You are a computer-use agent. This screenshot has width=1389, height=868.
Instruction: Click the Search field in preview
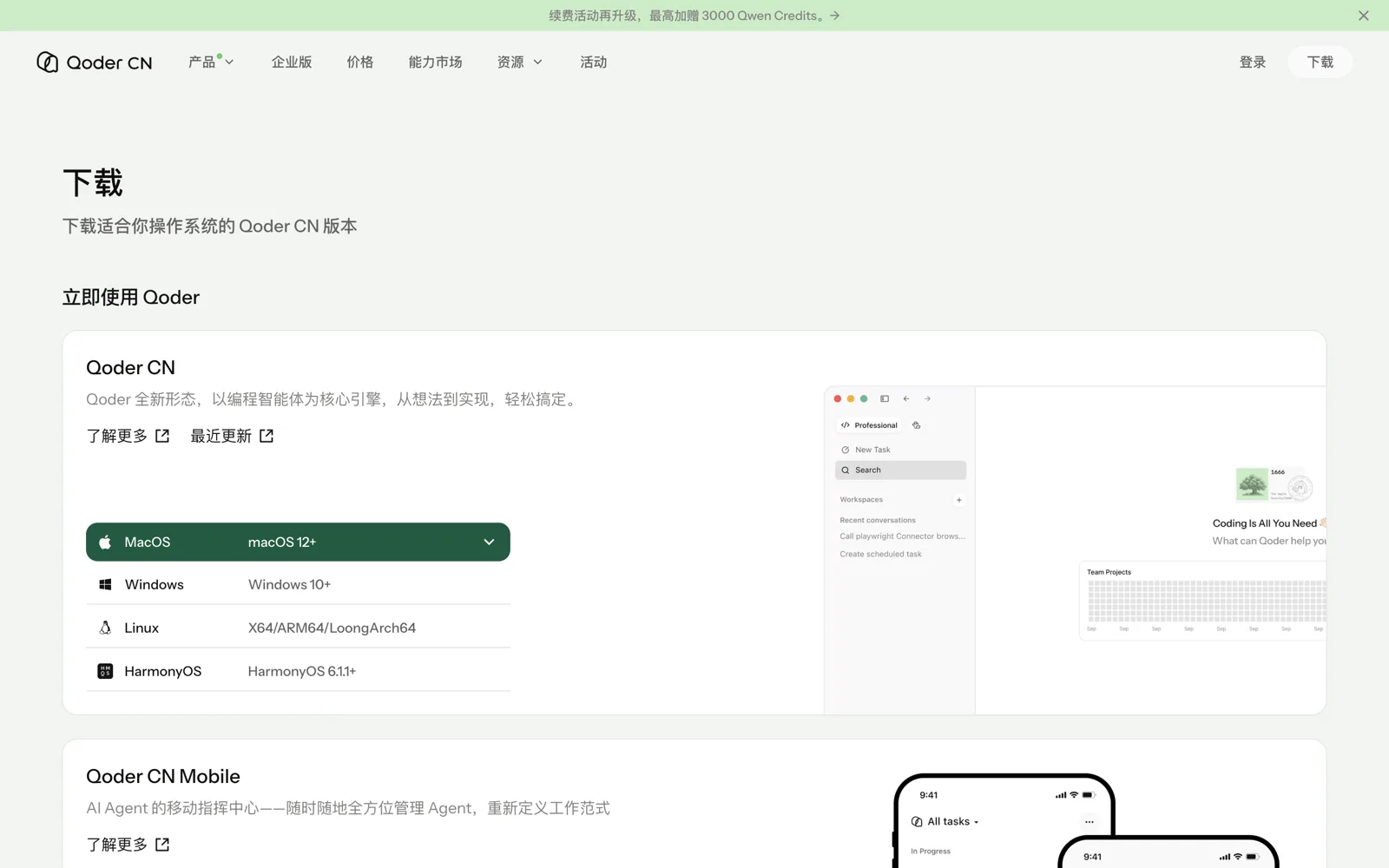tap(900, 470)
